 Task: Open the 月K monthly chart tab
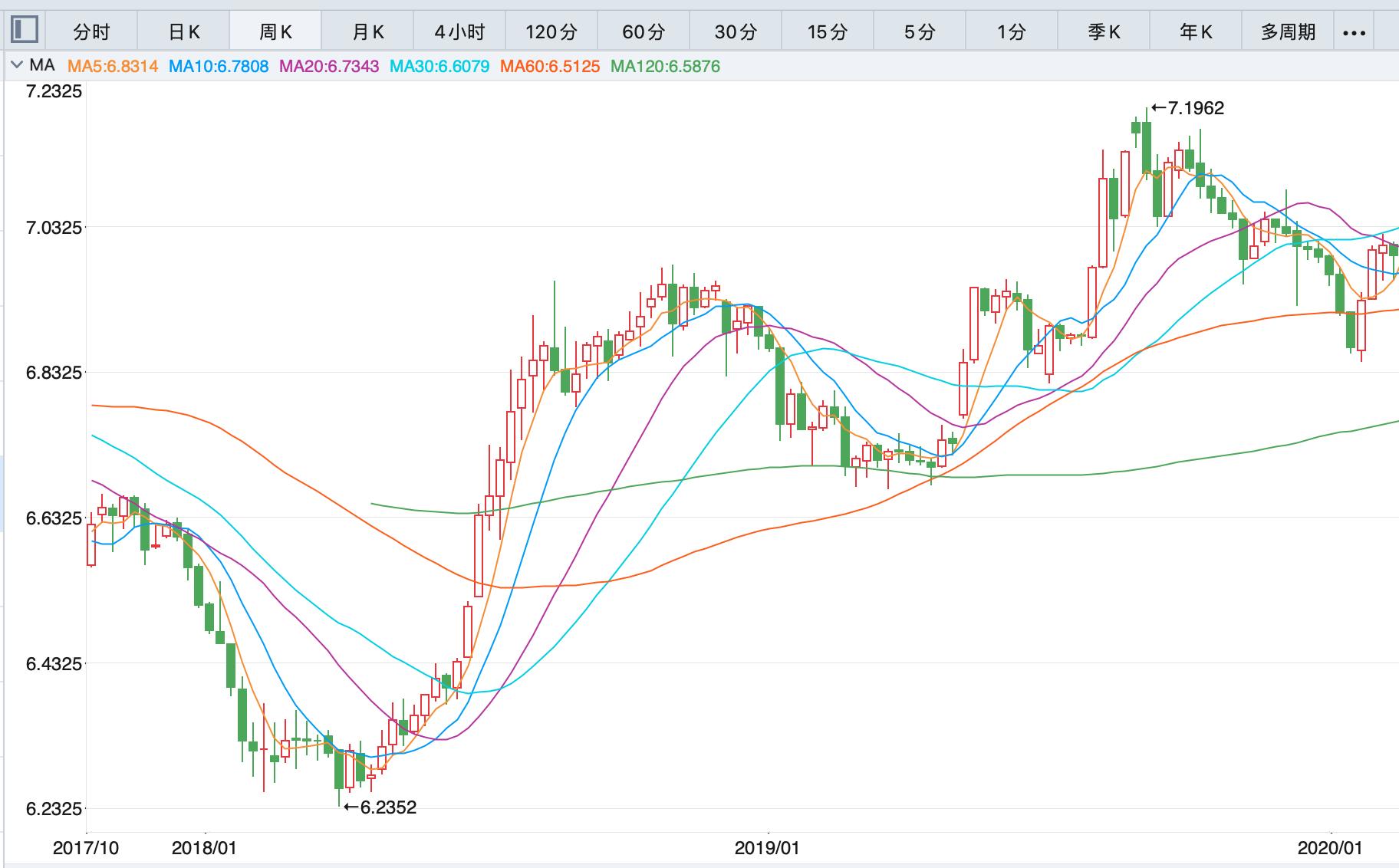coord(367,31)
